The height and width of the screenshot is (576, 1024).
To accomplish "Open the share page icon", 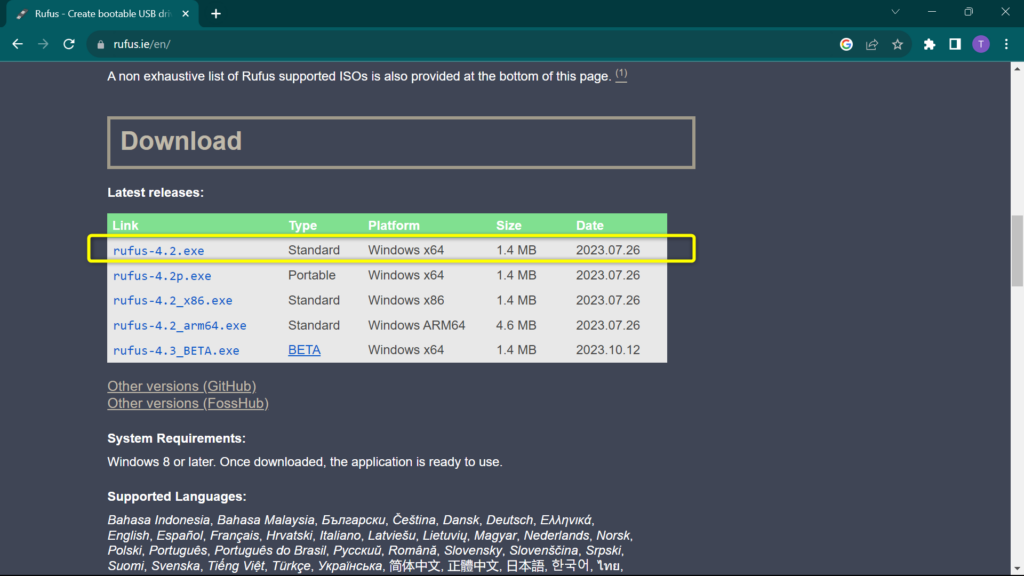I will [871, 44].
